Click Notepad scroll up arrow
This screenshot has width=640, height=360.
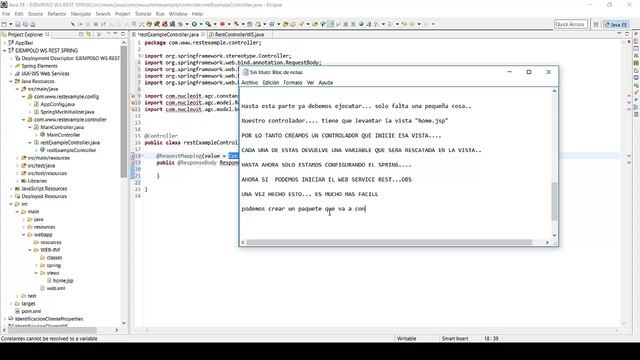click(x=554, y=91)
